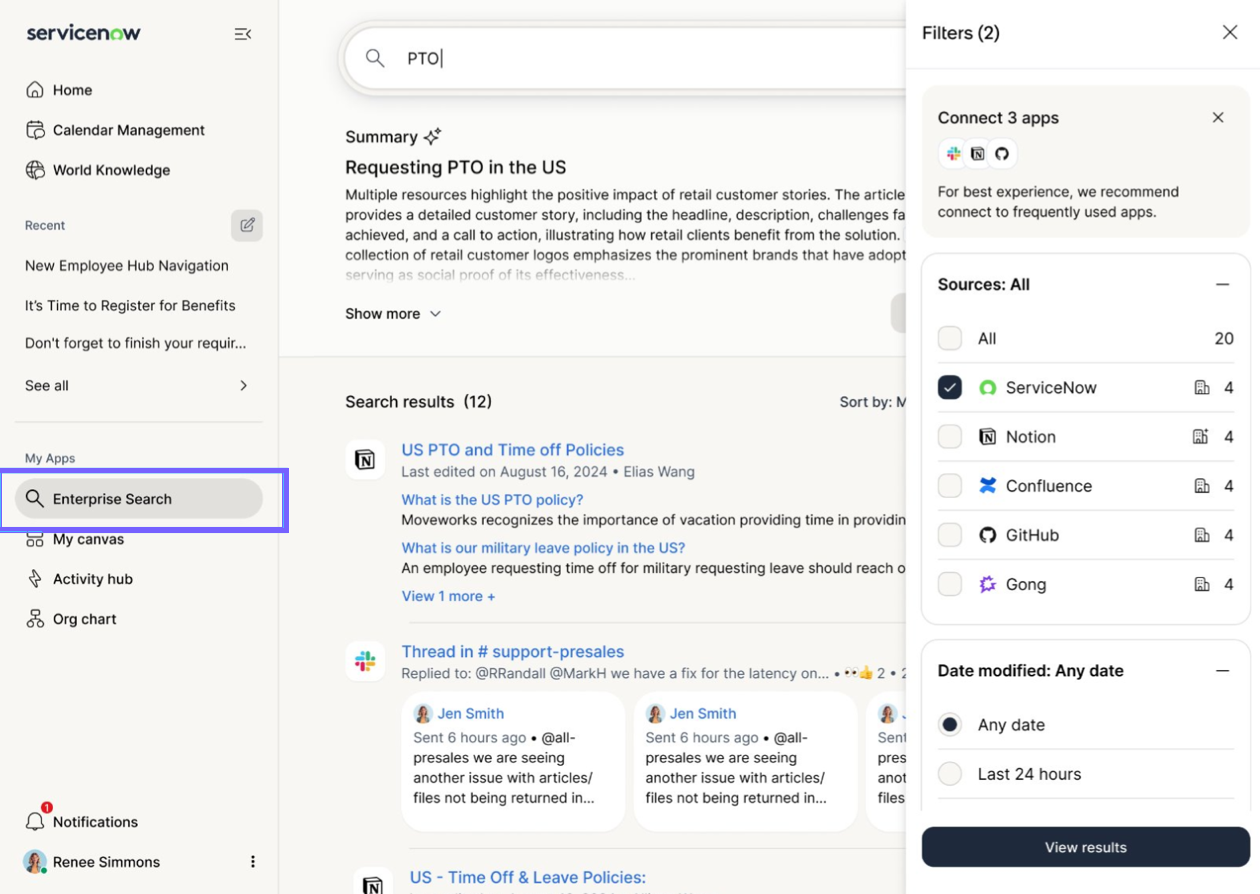Image resolution: width=1260 pixels, height=894 pixels.
Task: Check the Confluence source checkbox
Action: (950, 486)
